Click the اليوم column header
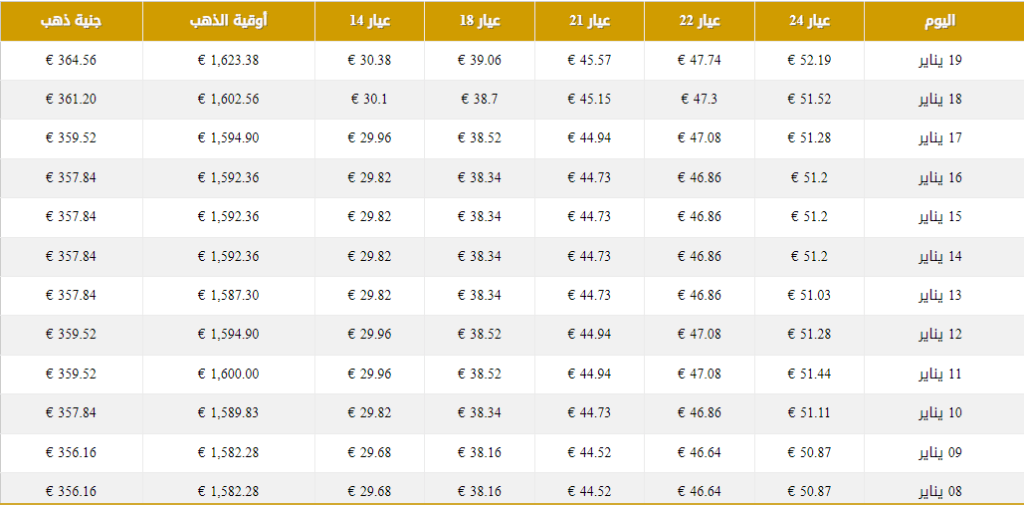1024x505 pixels. tap(940, 21)
